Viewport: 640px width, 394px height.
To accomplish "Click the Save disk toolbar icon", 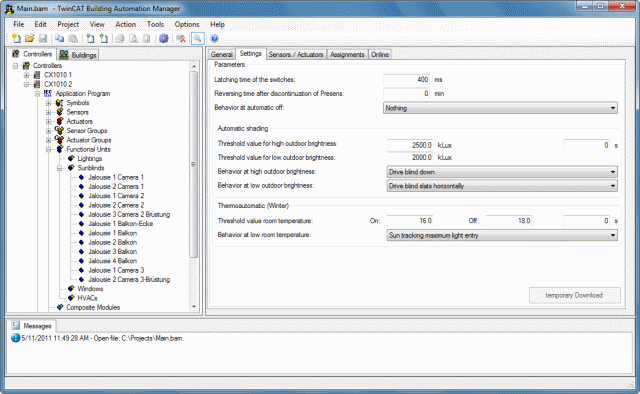I will click(43, 38).
